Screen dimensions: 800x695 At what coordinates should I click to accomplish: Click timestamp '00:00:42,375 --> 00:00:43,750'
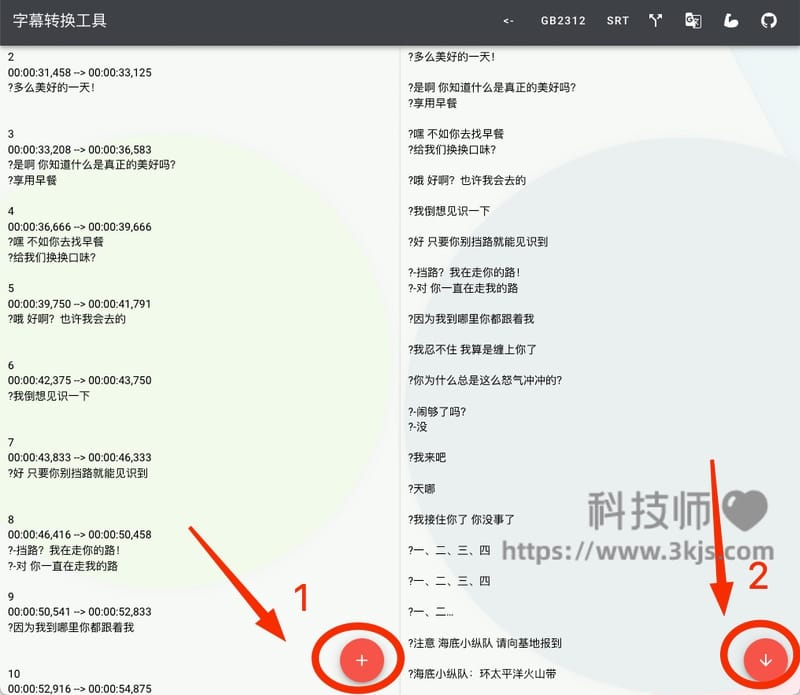coord(80,380)
